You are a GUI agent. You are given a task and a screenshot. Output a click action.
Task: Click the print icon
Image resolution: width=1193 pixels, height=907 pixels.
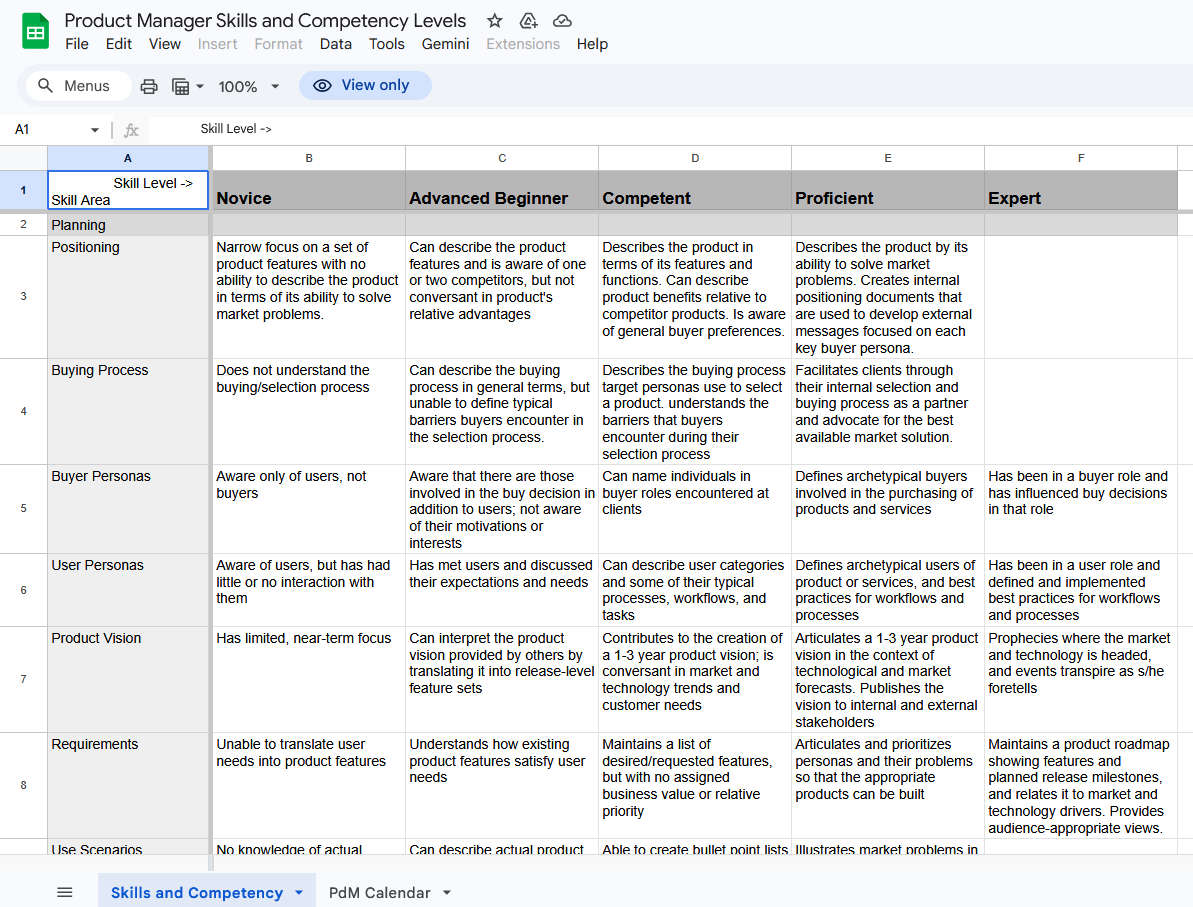[149, 86]
